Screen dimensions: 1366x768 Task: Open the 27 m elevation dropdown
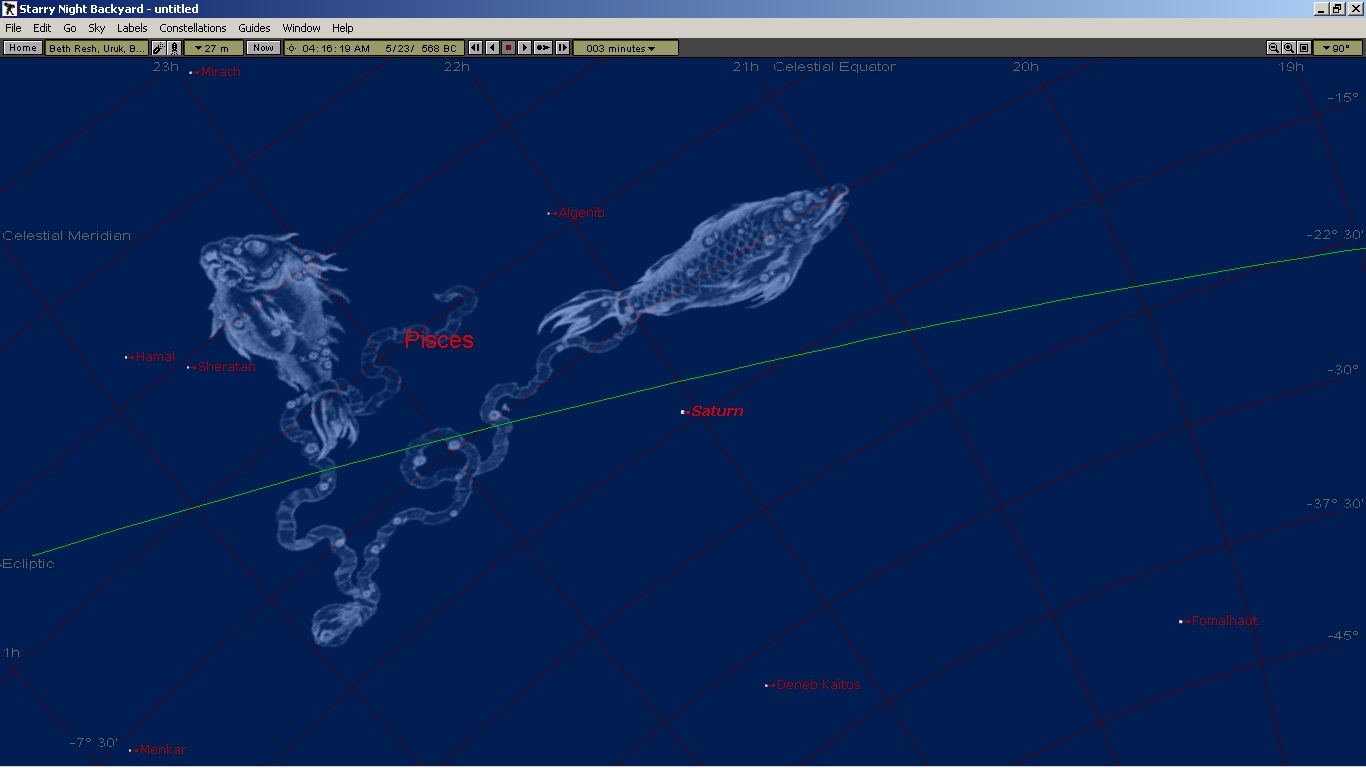point(213,48)
